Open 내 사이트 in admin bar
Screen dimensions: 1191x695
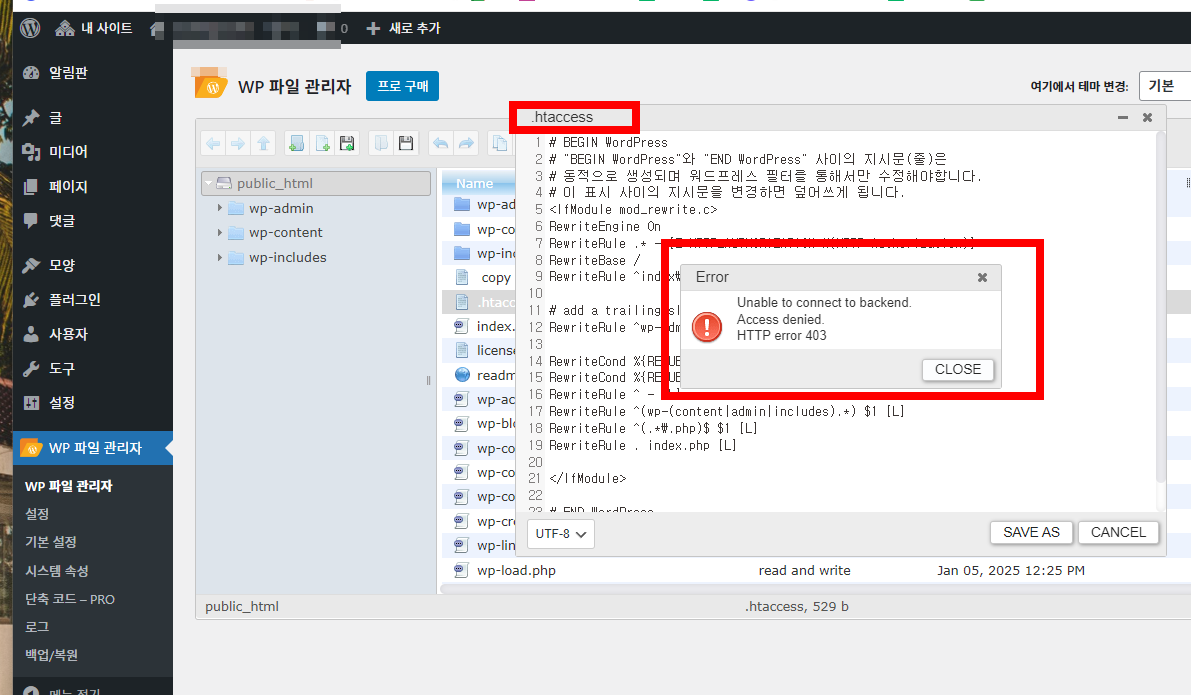[x=93, y=28]
